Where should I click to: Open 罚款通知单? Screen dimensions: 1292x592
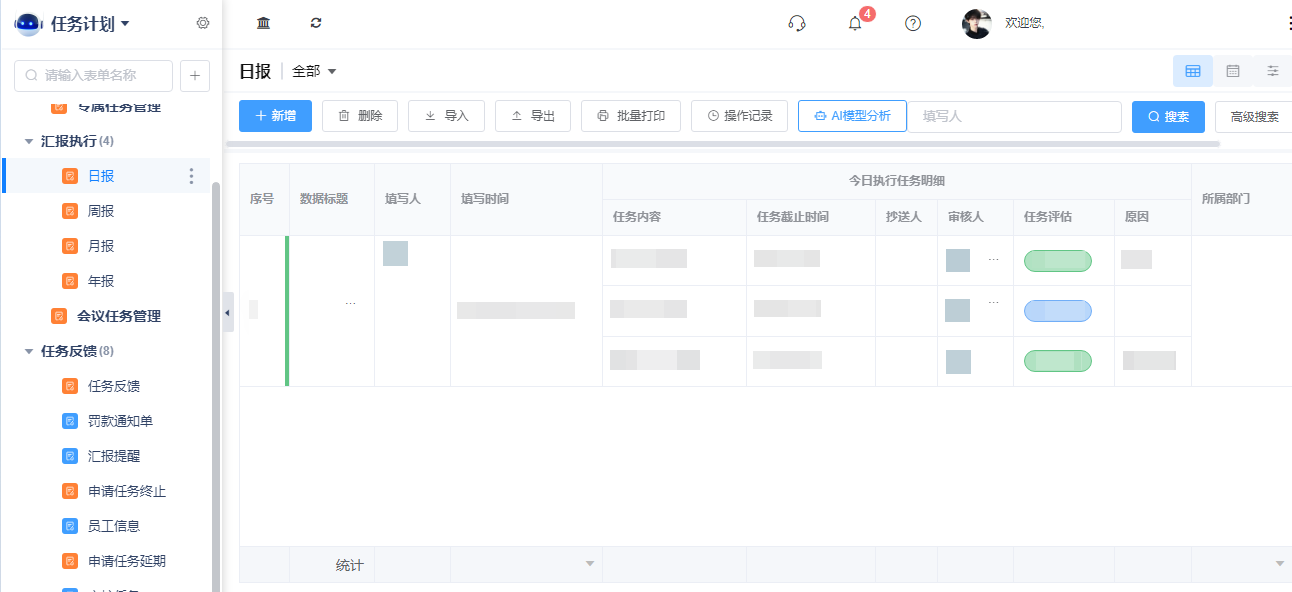pyautogui.click(x=120, y=421)
